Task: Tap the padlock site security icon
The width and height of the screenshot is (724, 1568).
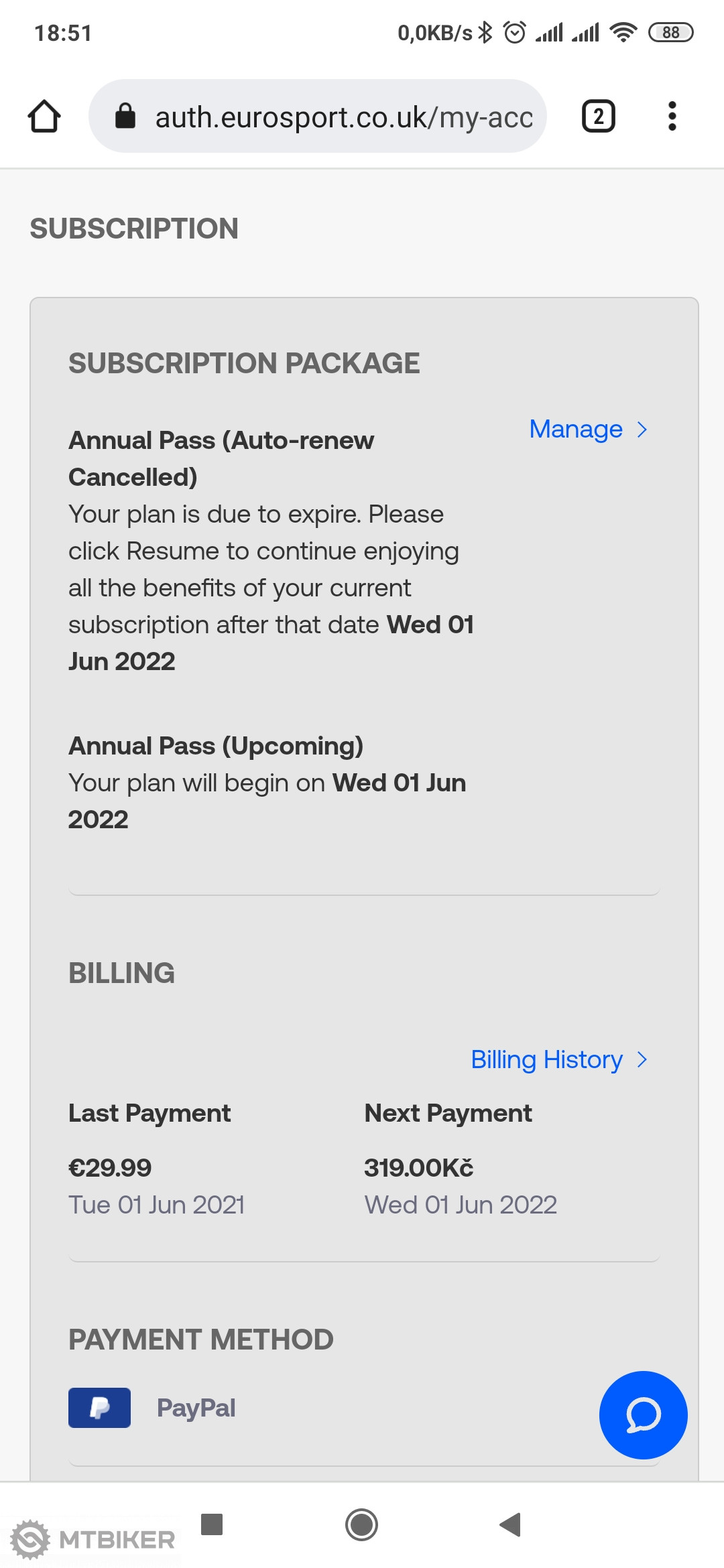Action: (125, 116)
